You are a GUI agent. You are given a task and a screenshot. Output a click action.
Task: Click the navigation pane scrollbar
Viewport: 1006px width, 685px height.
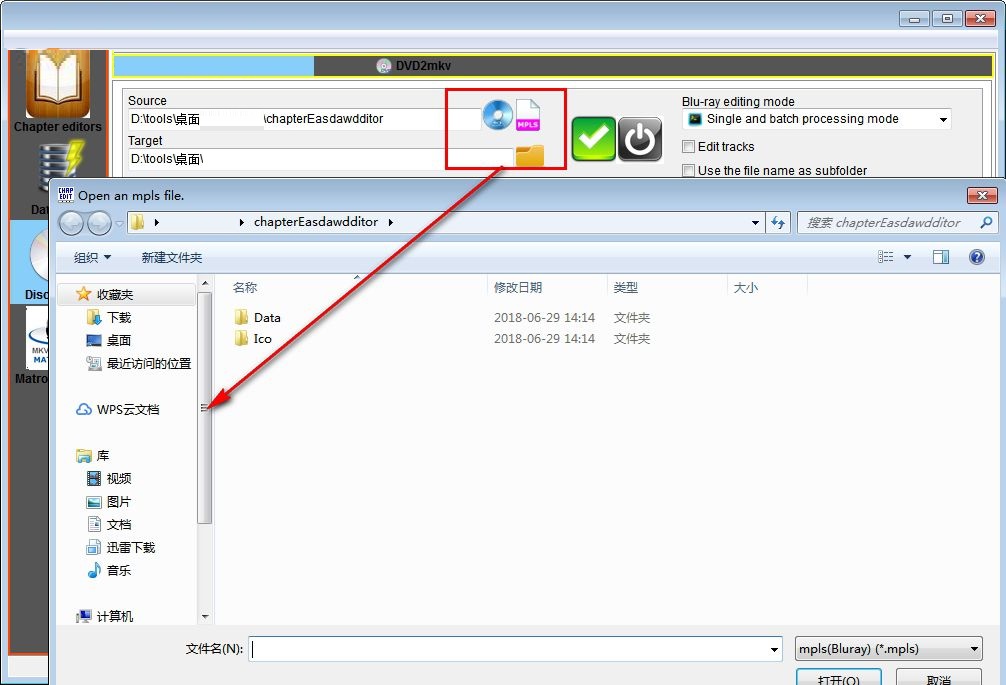[x=205, y=408]
